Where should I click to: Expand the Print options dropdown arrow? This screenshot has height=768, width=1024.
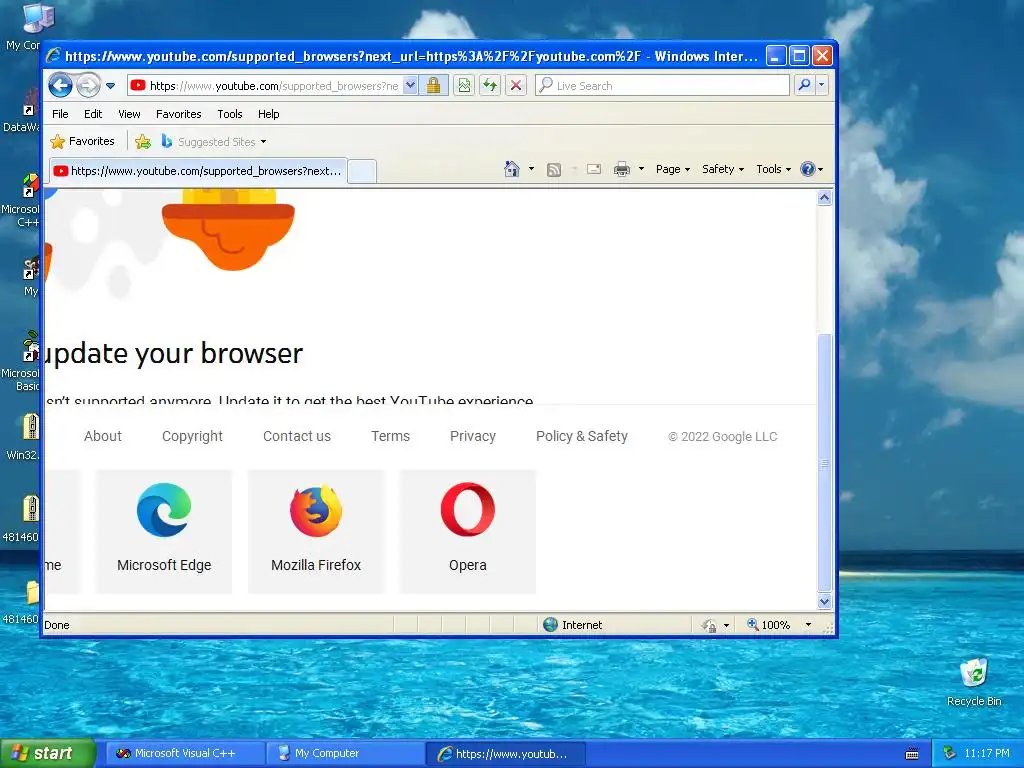(x=641, y=169)
